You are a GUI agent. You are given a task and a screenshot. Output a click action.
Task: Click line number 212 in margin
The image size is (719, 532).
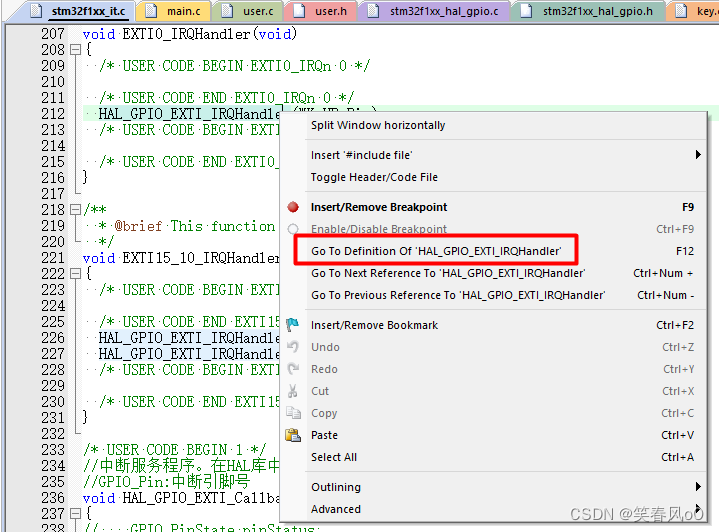[x=53, y=114]
